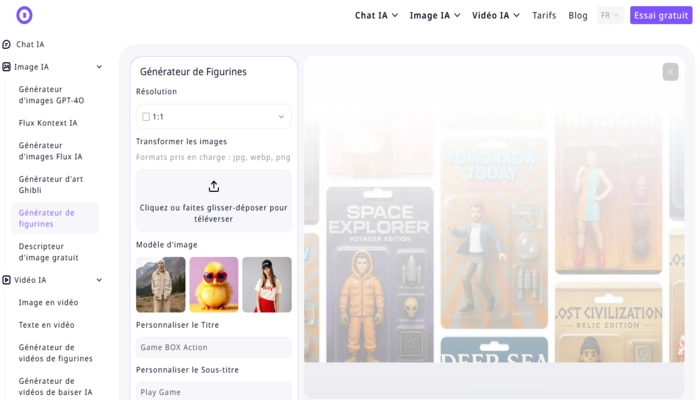Click the 1:1 square ratio icon

pos(146,117)
